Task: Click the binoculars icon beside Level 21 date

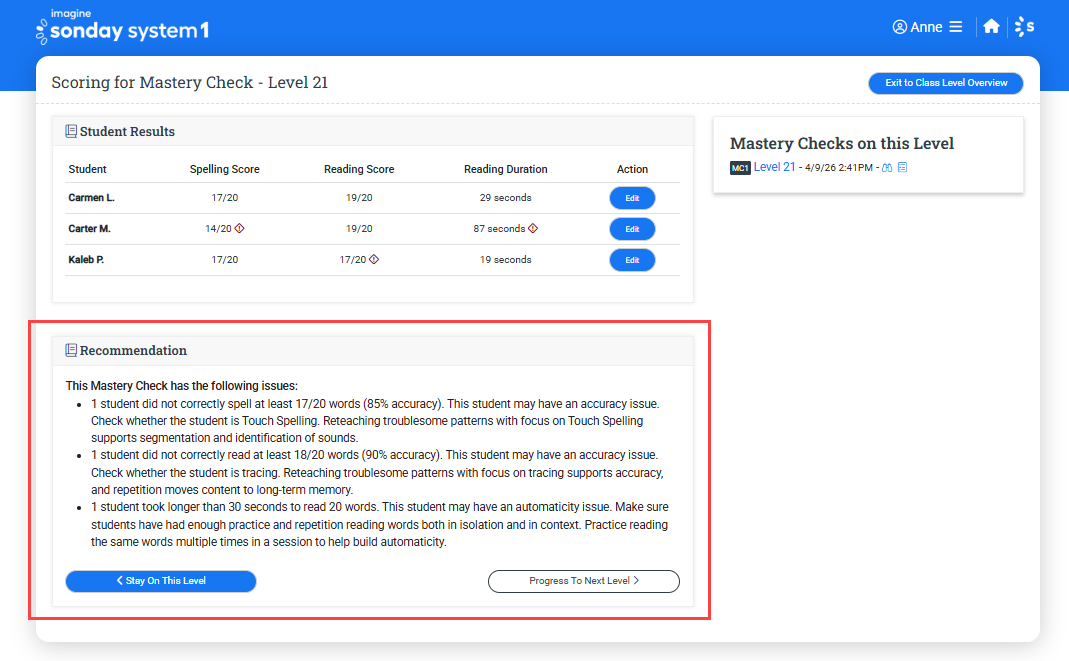Action: pyautogui.click(x=886, y=168)
